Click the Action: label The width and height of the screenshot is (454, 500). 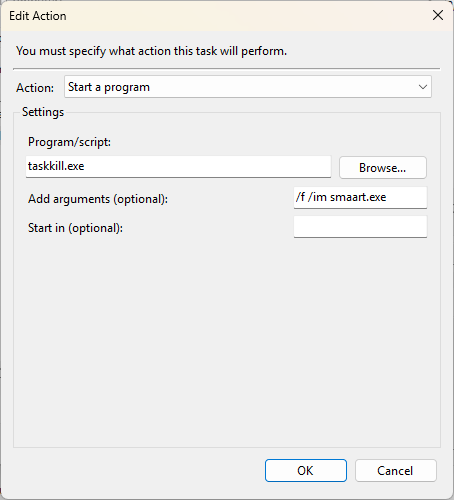point(35,88)
